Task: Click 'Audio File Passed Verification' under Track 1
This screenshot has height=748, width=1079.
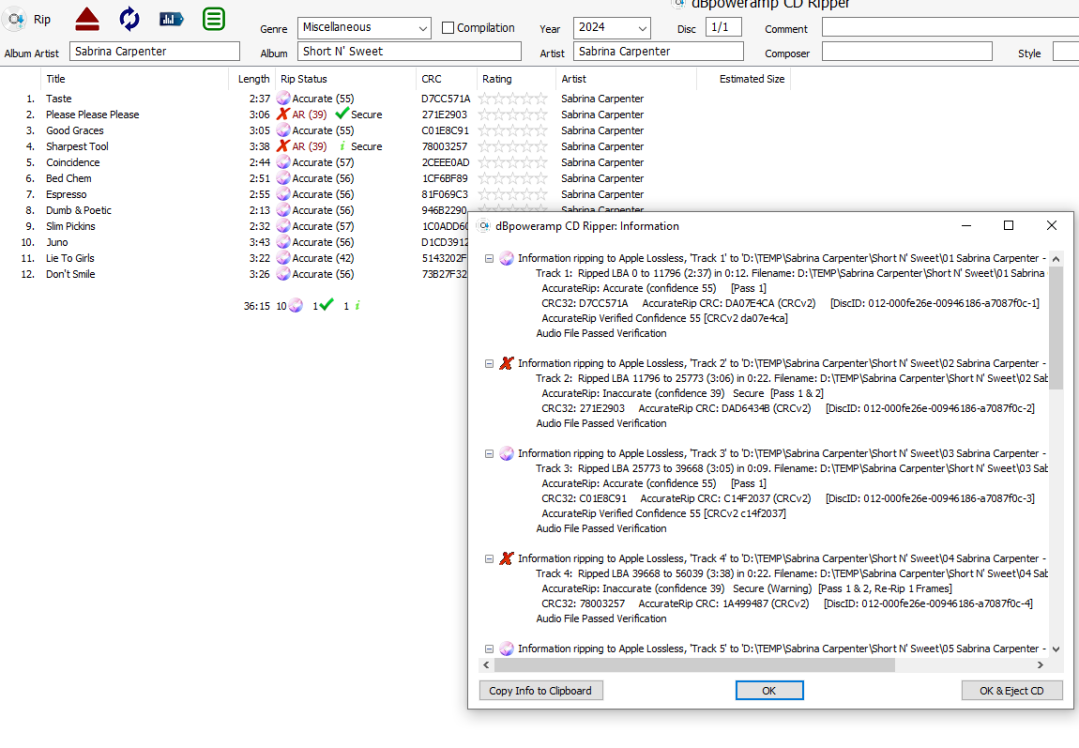Action: 601,333
